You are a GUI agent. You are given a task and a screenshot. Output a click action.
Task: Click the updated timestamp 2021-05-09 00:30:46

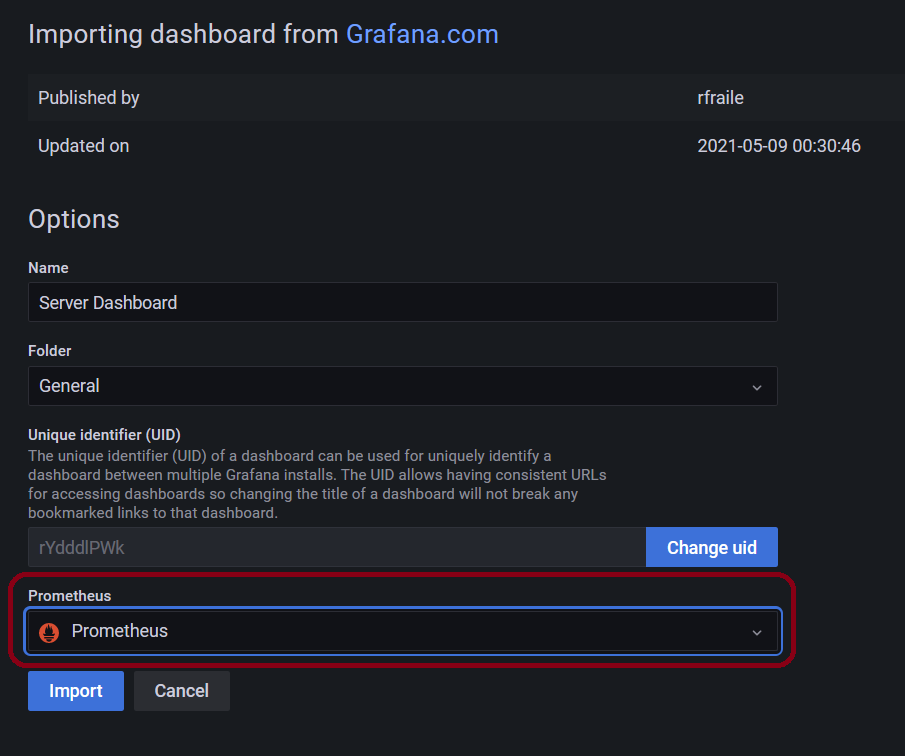point(778,146)
